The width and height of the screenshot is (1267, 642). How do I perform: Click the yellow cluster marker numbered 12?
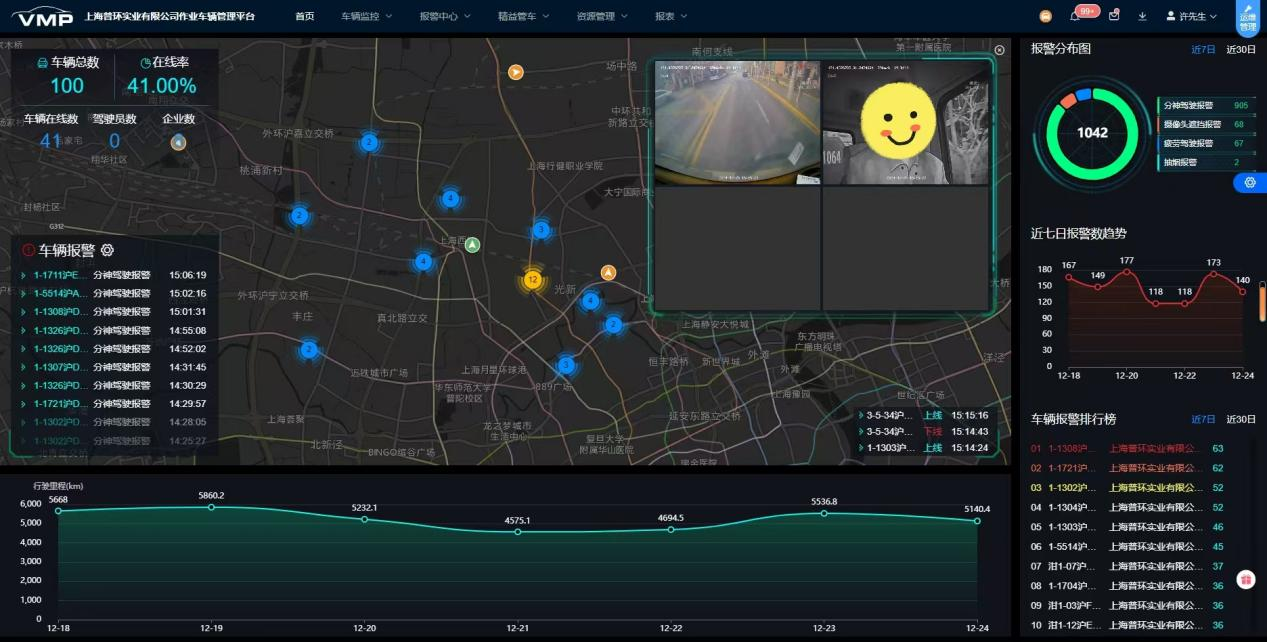coord(533,280)
